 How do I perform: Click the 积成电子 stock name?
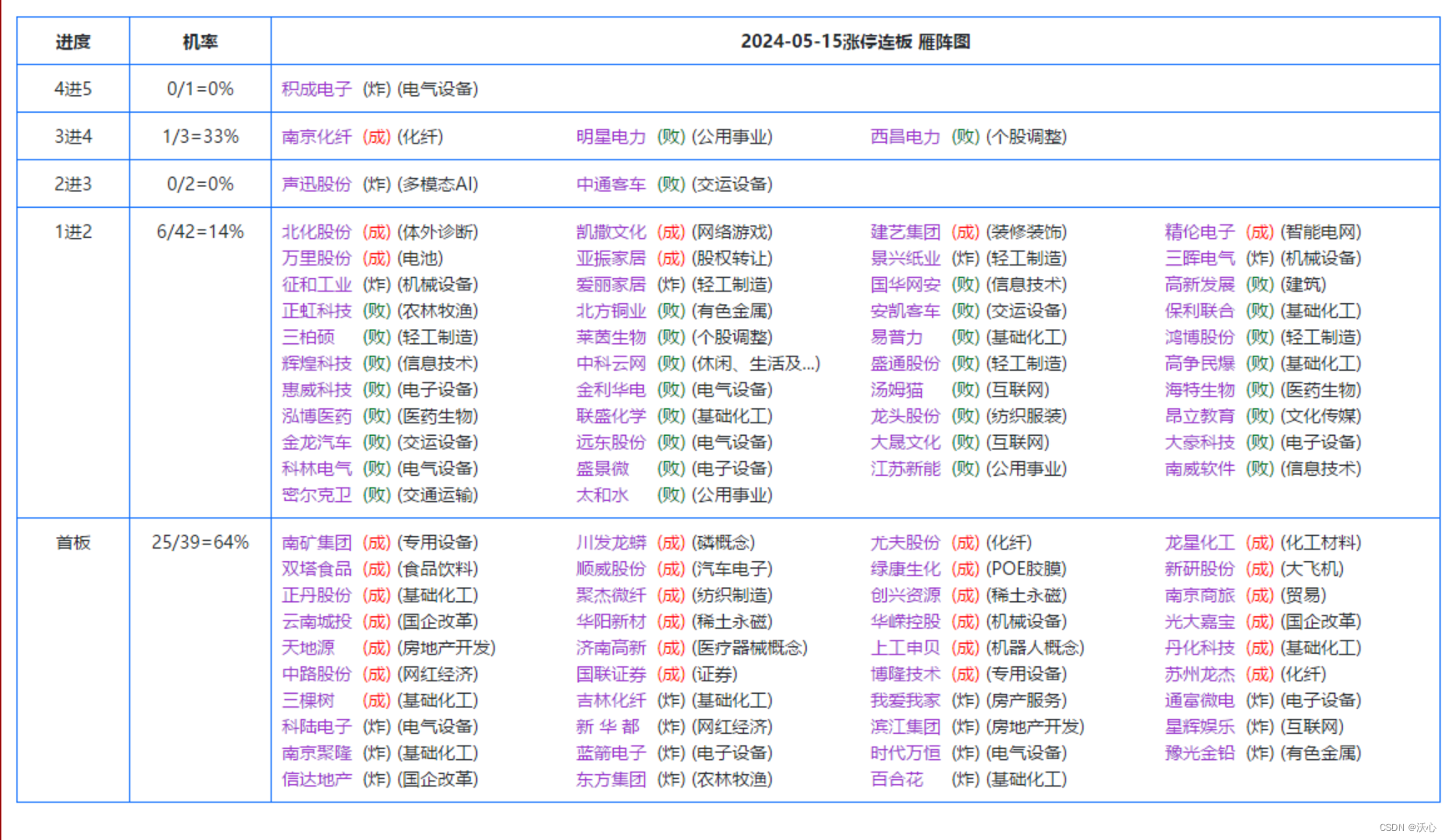[x=317, y=89]
